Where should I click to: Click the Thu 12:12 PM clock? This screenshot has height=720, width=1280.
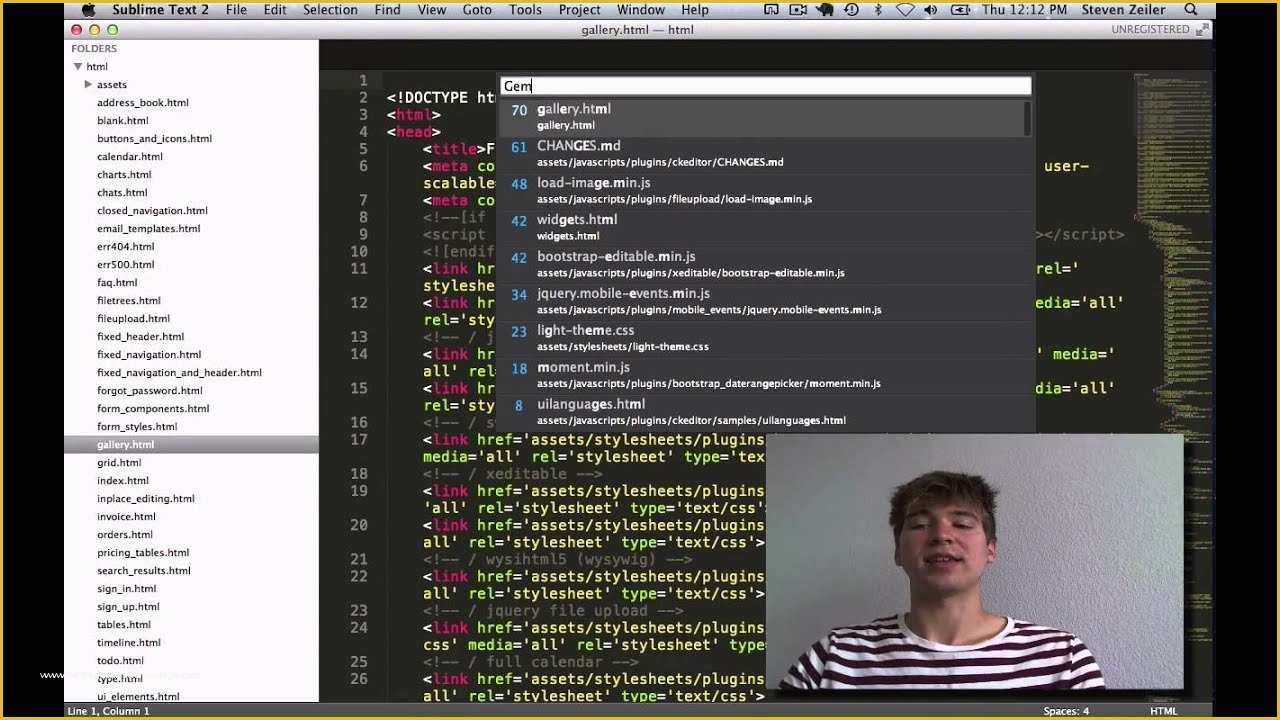tap(1025, 10)
